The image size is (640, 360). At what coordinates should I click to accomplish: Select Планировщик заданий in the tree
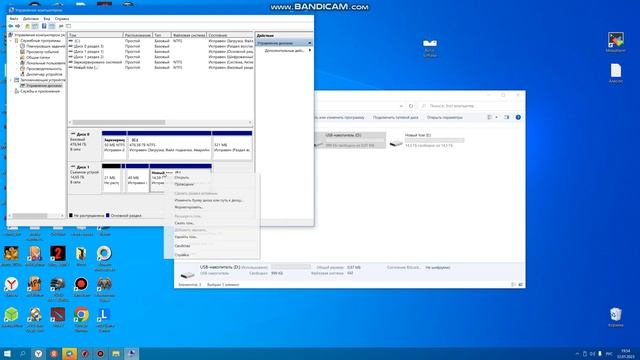tap(43, 47)
